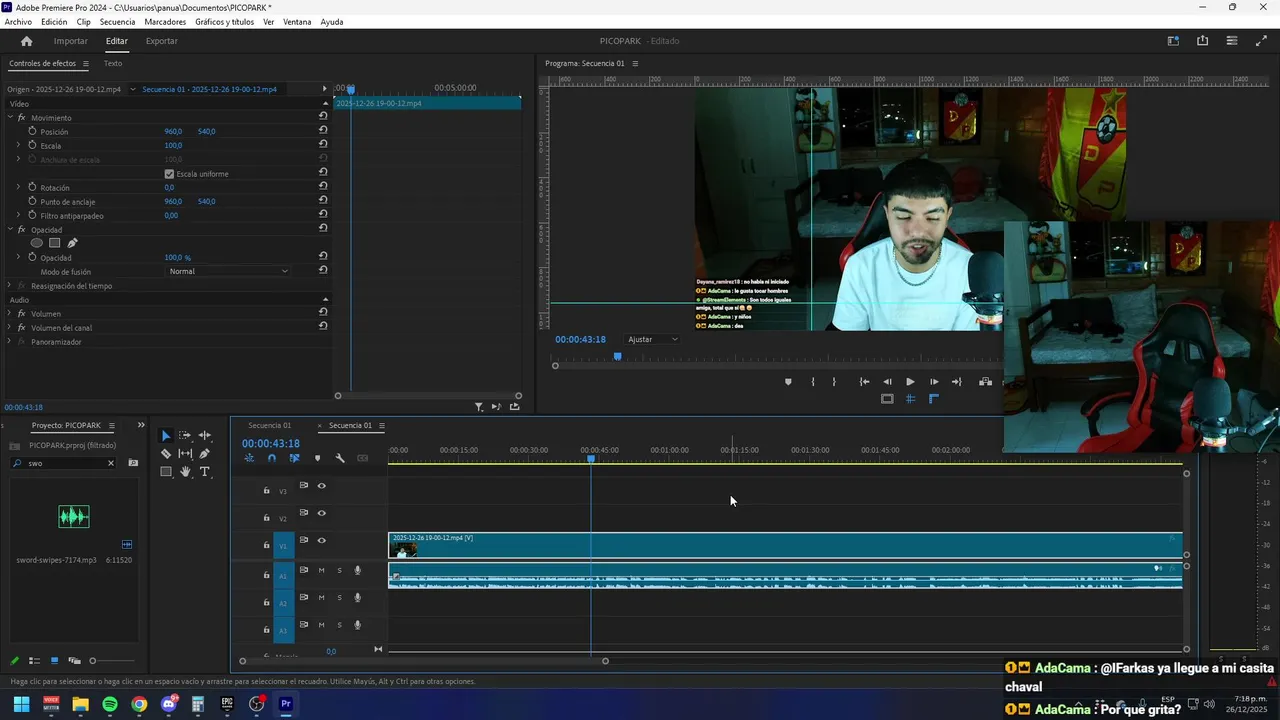Toggle V3 track output eye
Screen dimensions: 1280x720
pos(322,486)
